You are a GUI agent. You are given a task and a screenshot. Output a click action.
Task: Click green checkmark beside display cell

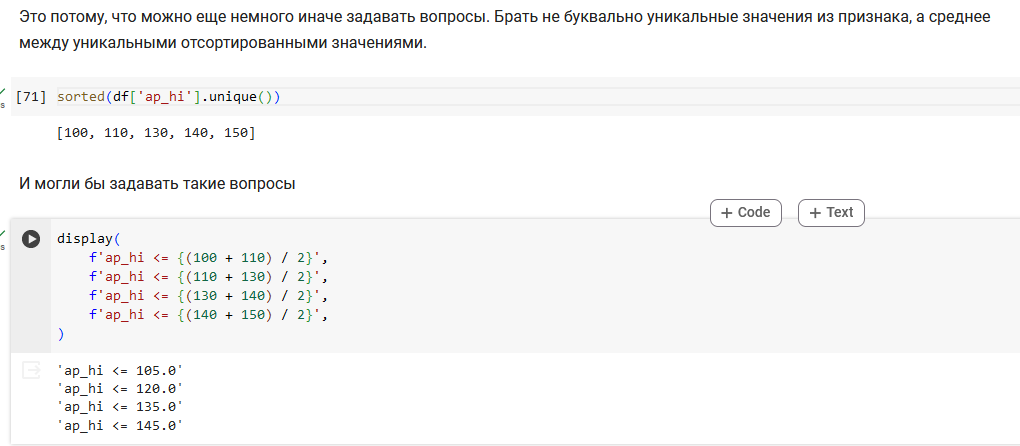(x=3, y=233)
